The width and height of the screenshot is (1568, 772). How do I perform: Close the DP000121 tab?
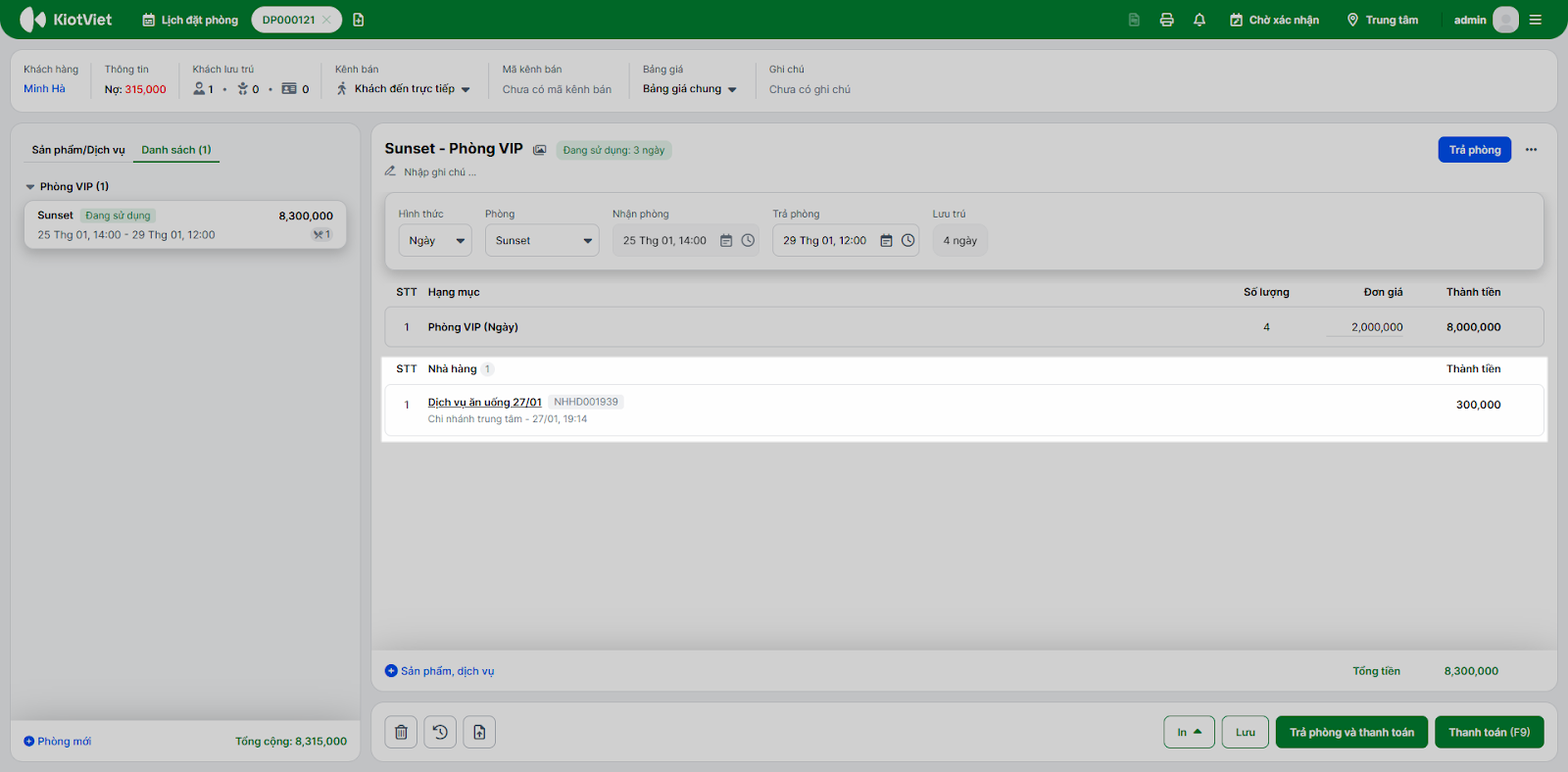[326, 20]
